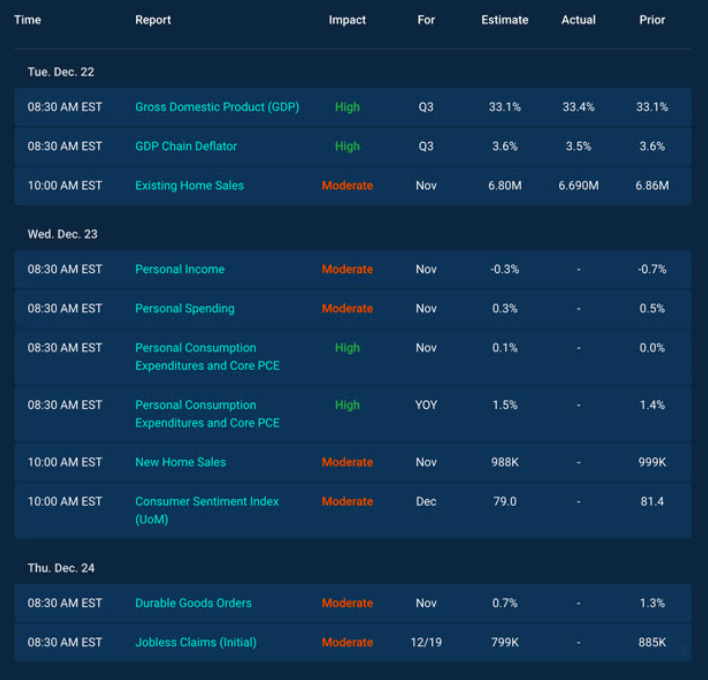Screen dimensions: 708x680
Task: Sort by the Prior column header
Action: point(652,20)
